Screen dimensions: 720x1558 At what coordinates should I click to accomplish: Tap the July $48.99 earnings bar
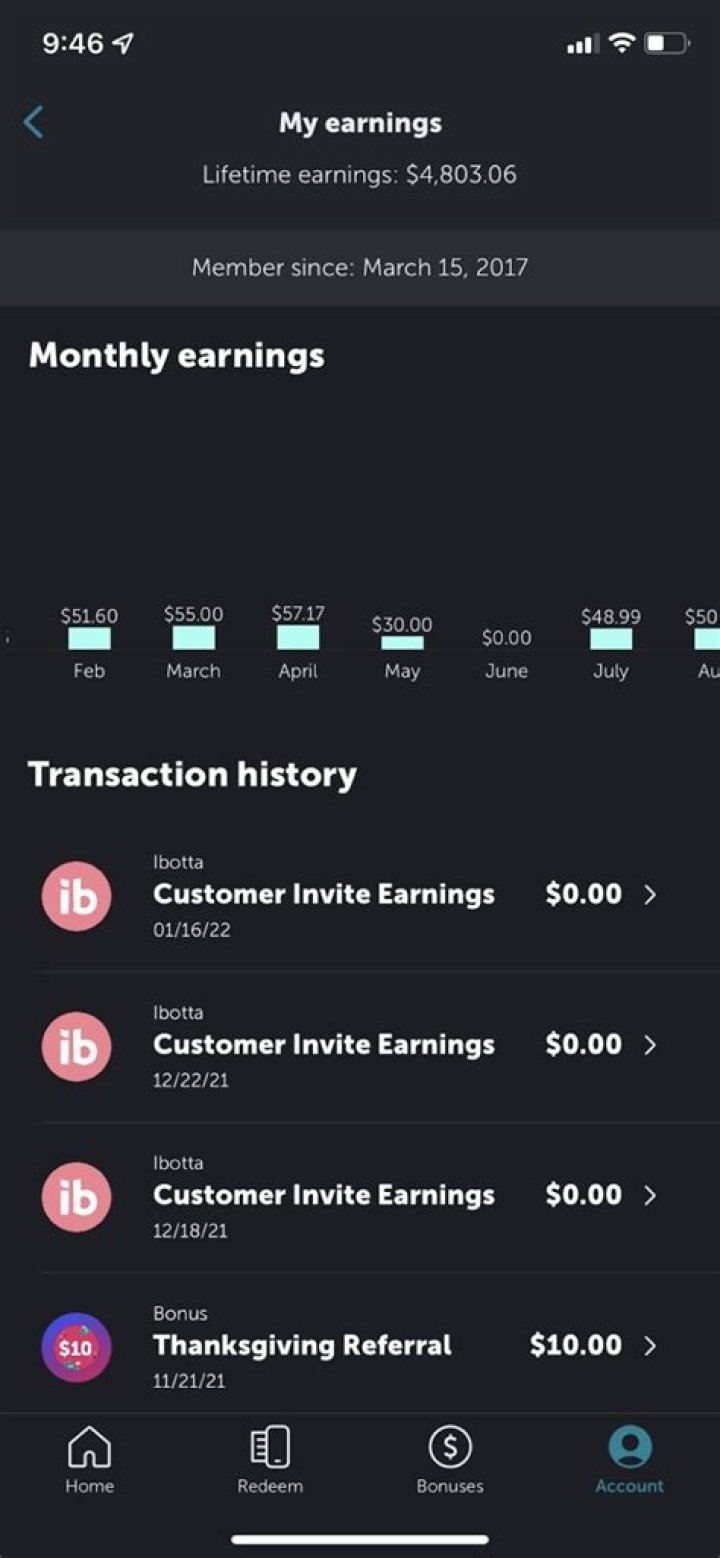click(611, 639)
